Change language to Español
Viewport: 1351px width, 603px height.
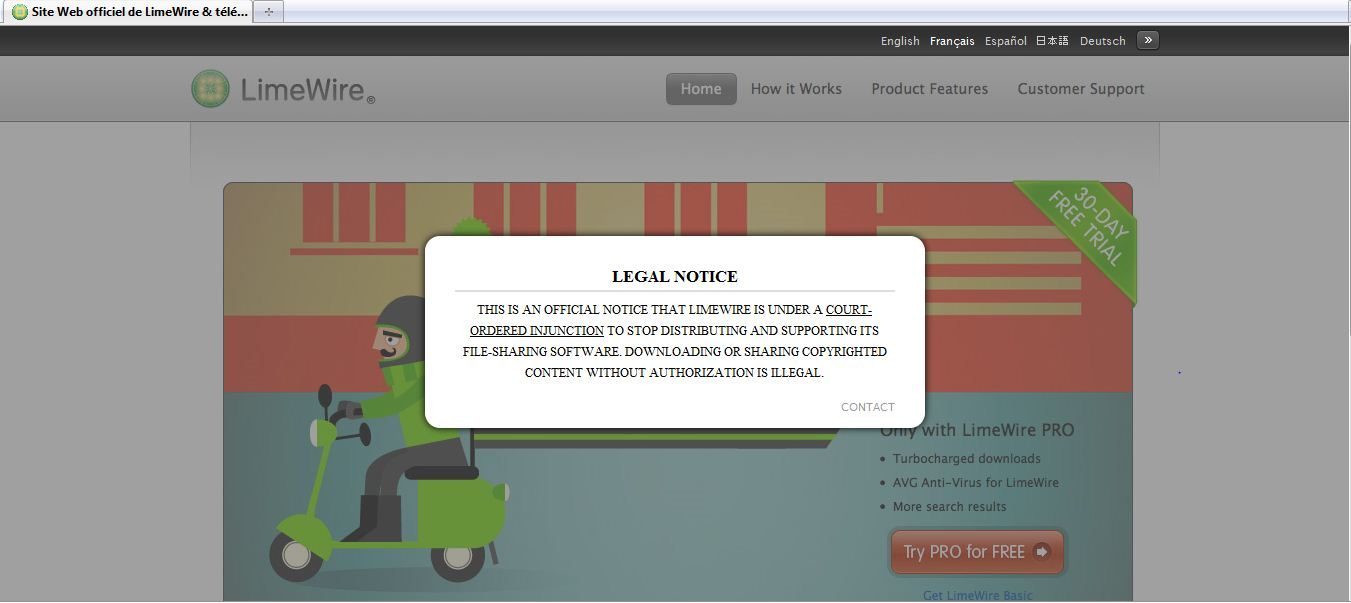pyautogui.click(x=1005, y=41)
